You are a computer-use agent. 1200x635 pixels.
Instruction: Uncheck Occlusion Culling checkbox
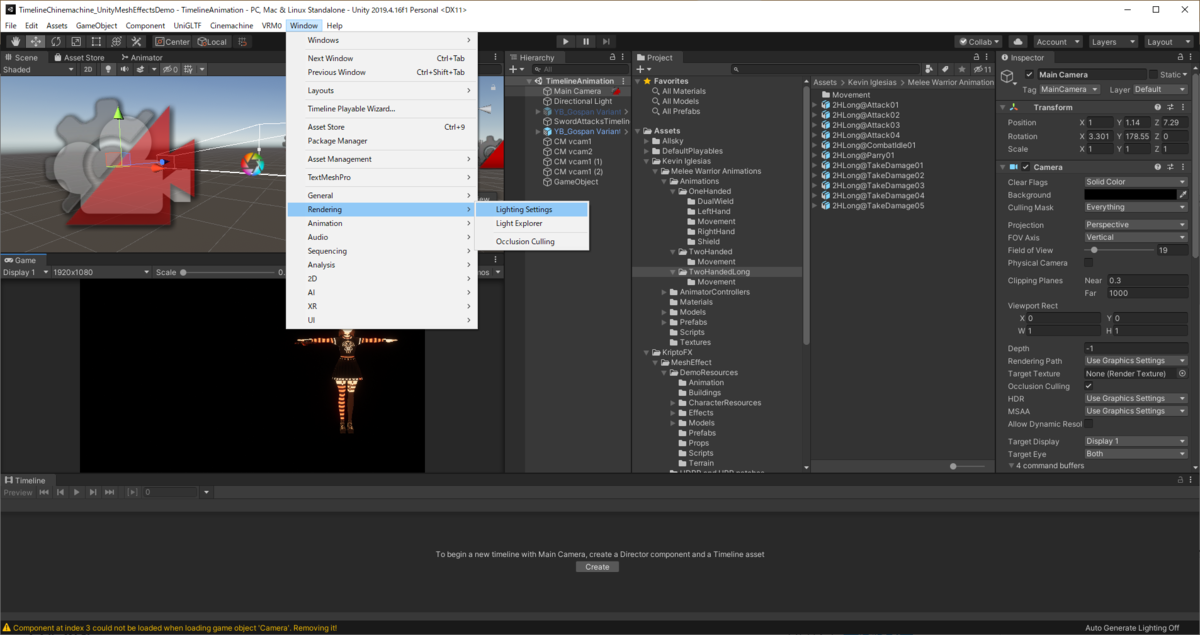tap(1089, 386)
